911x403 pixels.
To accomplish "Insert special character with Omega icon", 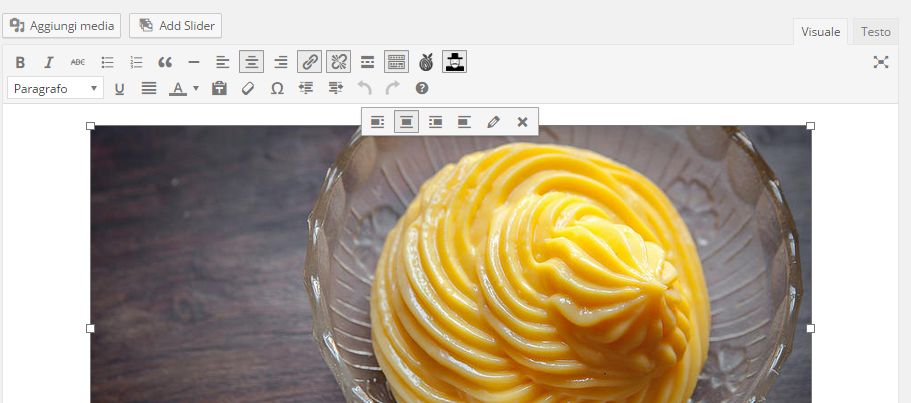I will (277, 88).
